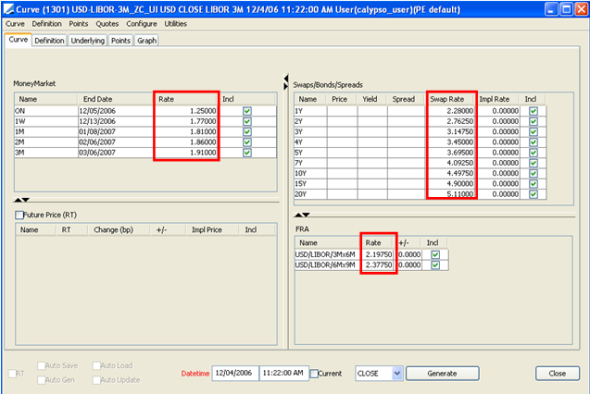Toggle Incl checkbox for the 1Y swap

pos(533,111)
